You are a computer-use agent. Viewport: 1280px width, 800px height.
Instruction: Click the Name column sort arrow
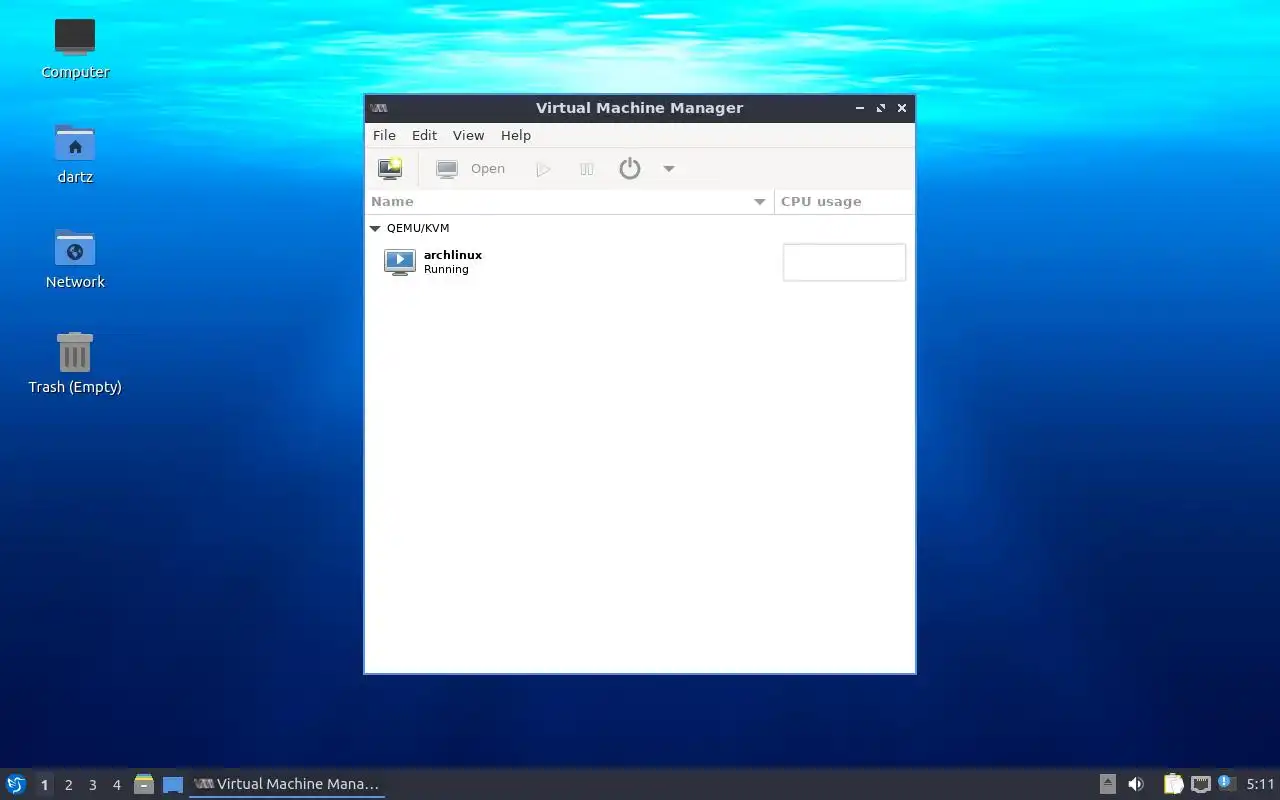click(759, 202)
